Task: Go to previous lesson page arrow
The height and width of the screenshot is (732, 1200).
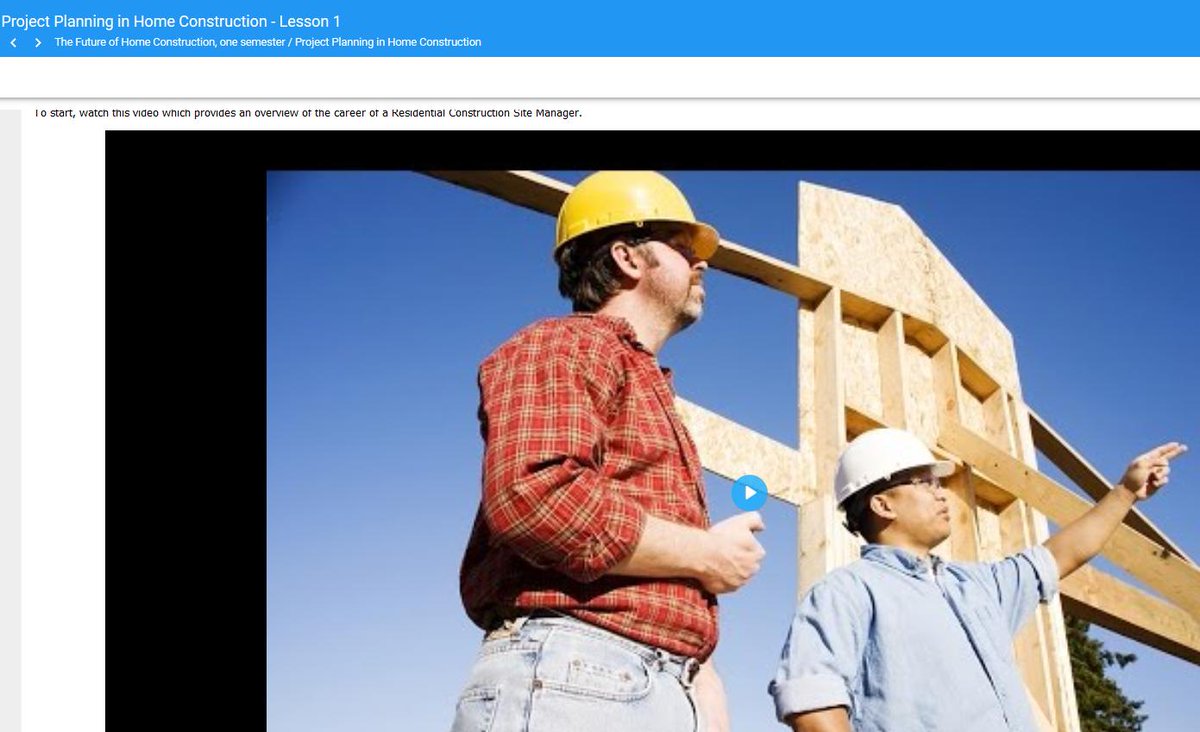Action: (13, 42)
